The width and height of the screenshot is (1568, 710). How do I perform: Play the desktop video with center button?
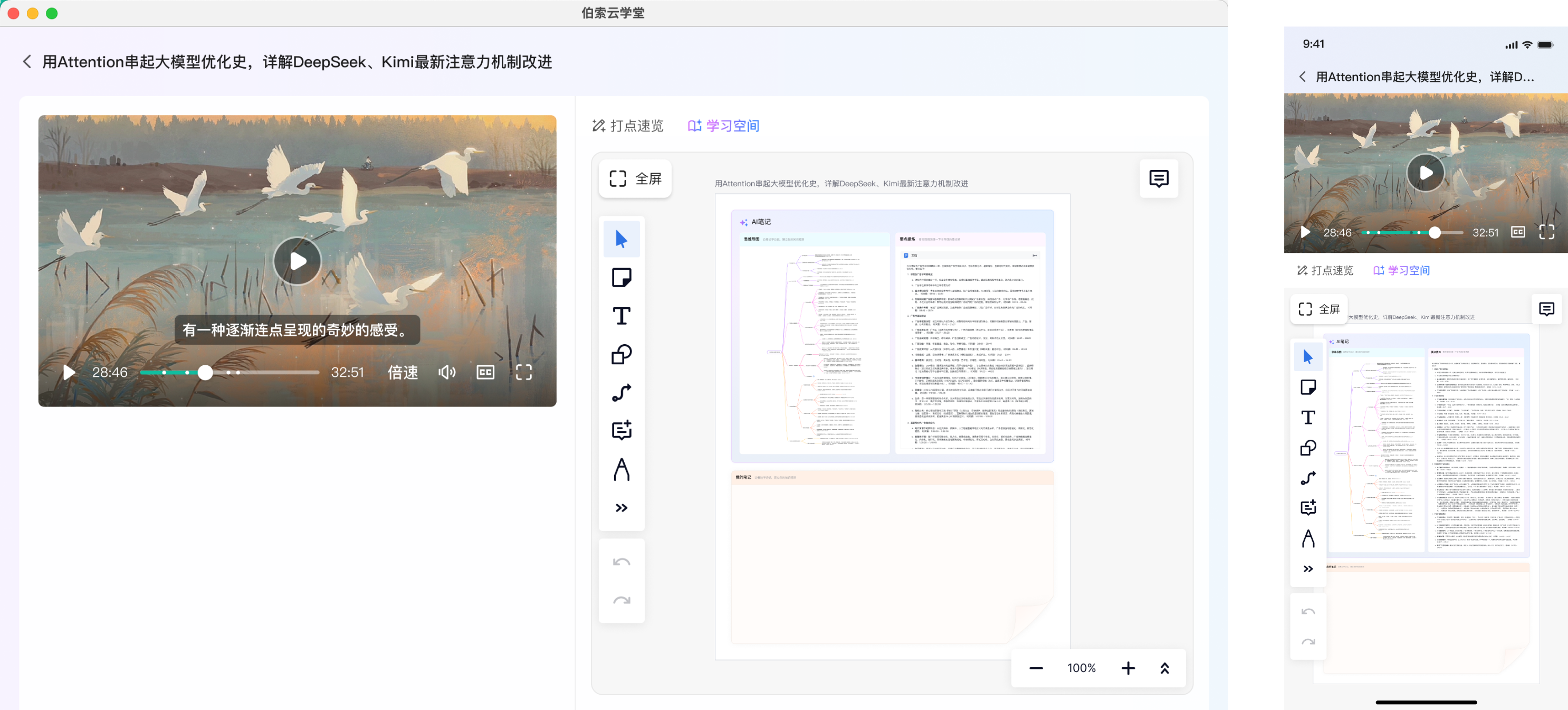[x=297, y=261]
